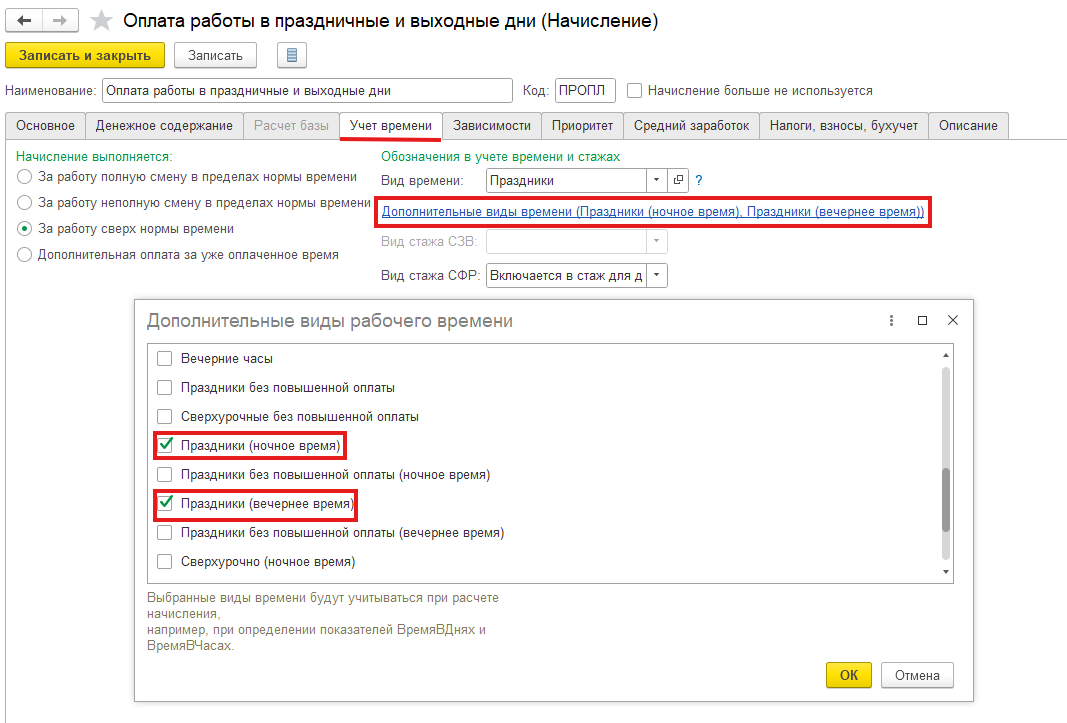The width and height of the screenshot is (1067, 723).
Task: Select За работу полную смену radio
Action: 24,177
